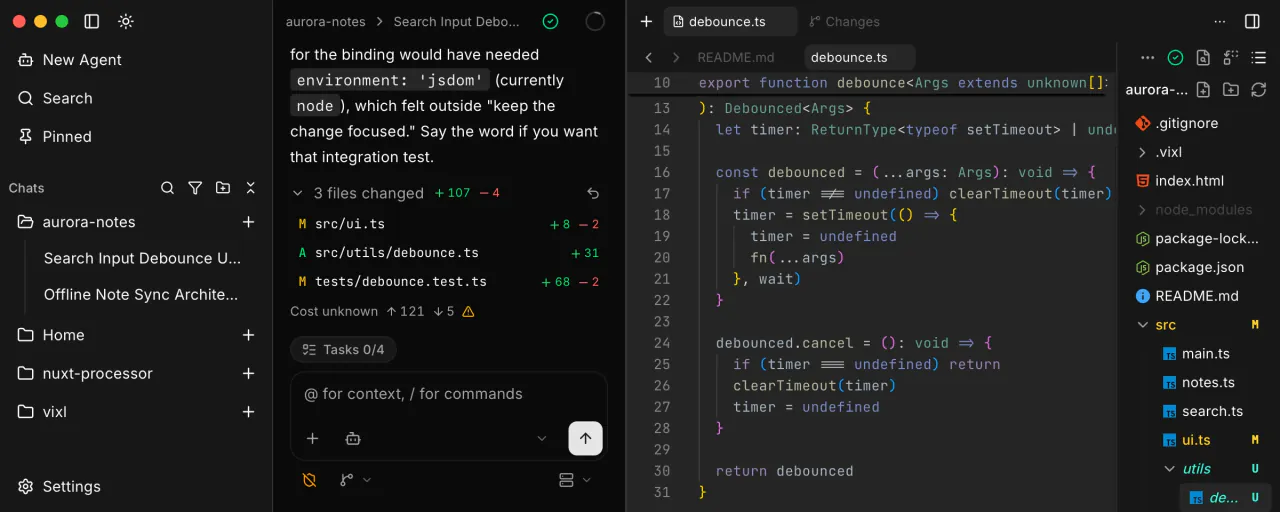Send message with the up-arrow button
The height and width of the screenshot is (512, 1280).
(x=585, y=438)
